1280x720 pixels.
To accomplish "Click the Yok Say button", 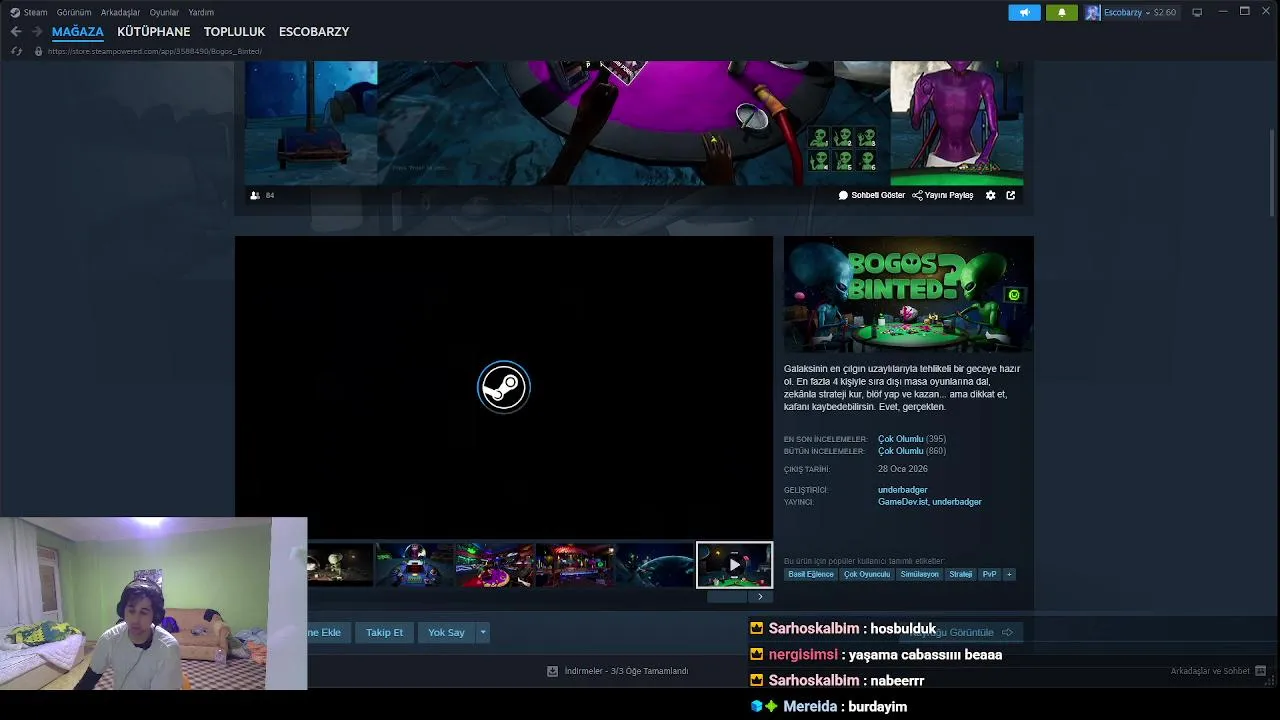I will (x=446, y=632).
